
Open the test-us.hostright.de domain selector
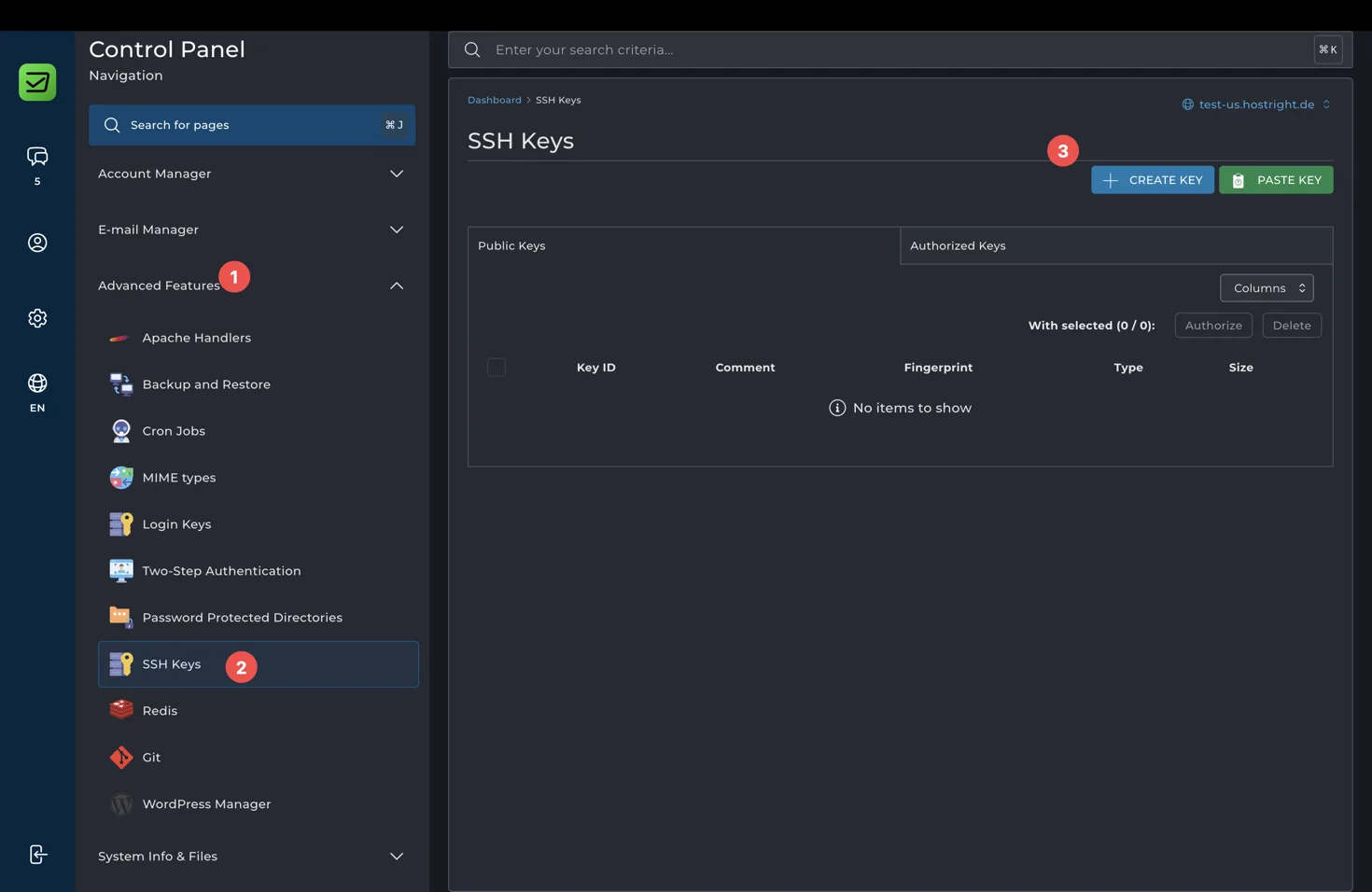[1256, 105]
